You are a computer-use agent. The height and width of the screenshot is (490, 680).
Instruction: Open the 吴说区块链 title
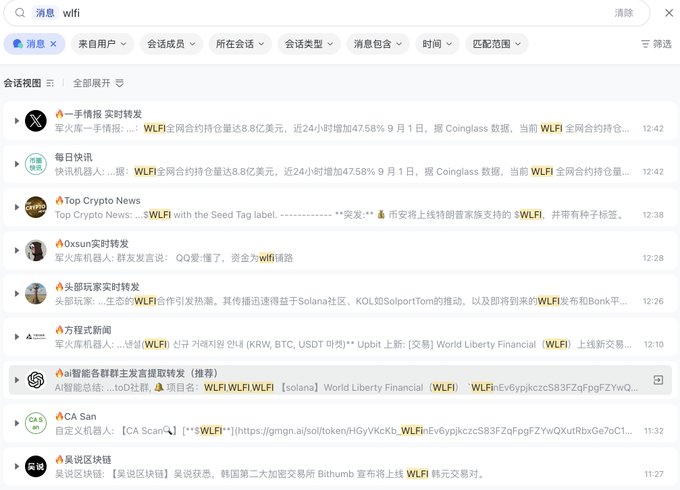click(83, 459)
